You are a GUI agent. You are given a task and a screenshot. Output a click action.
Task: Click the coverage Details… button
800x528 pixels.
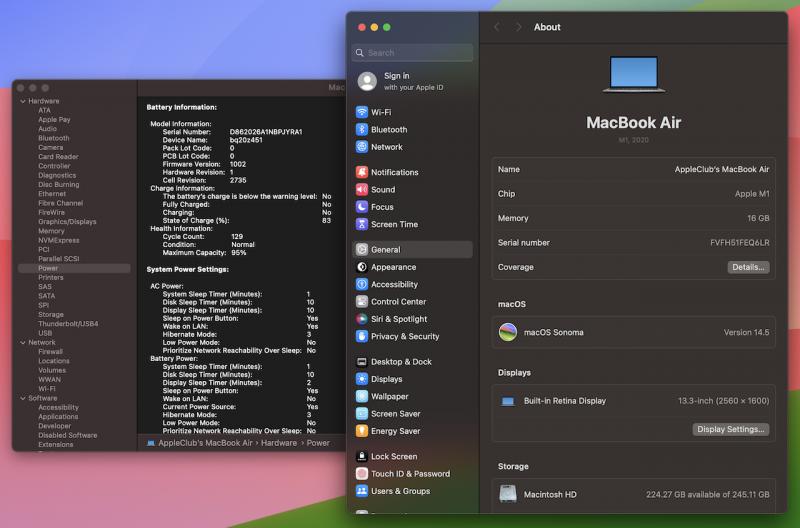click(x=747, y=268)
